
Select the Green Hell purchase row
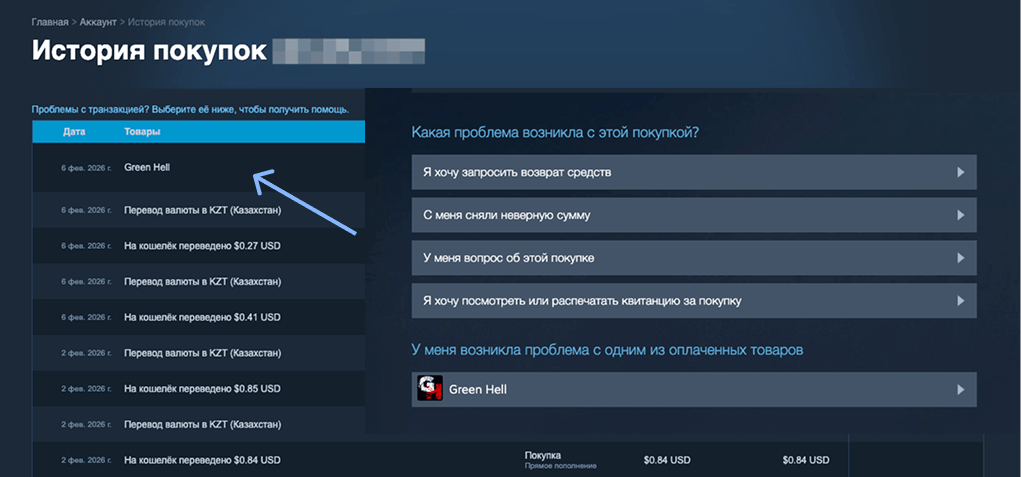click(x=199, y=168)
